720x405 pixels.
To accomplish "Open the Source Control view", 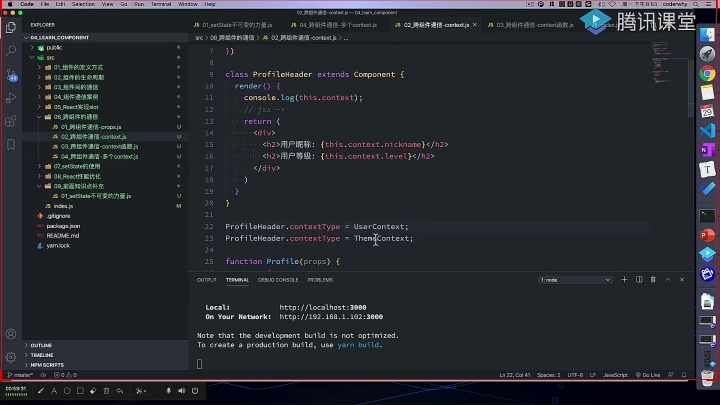I will coord(11,75).
